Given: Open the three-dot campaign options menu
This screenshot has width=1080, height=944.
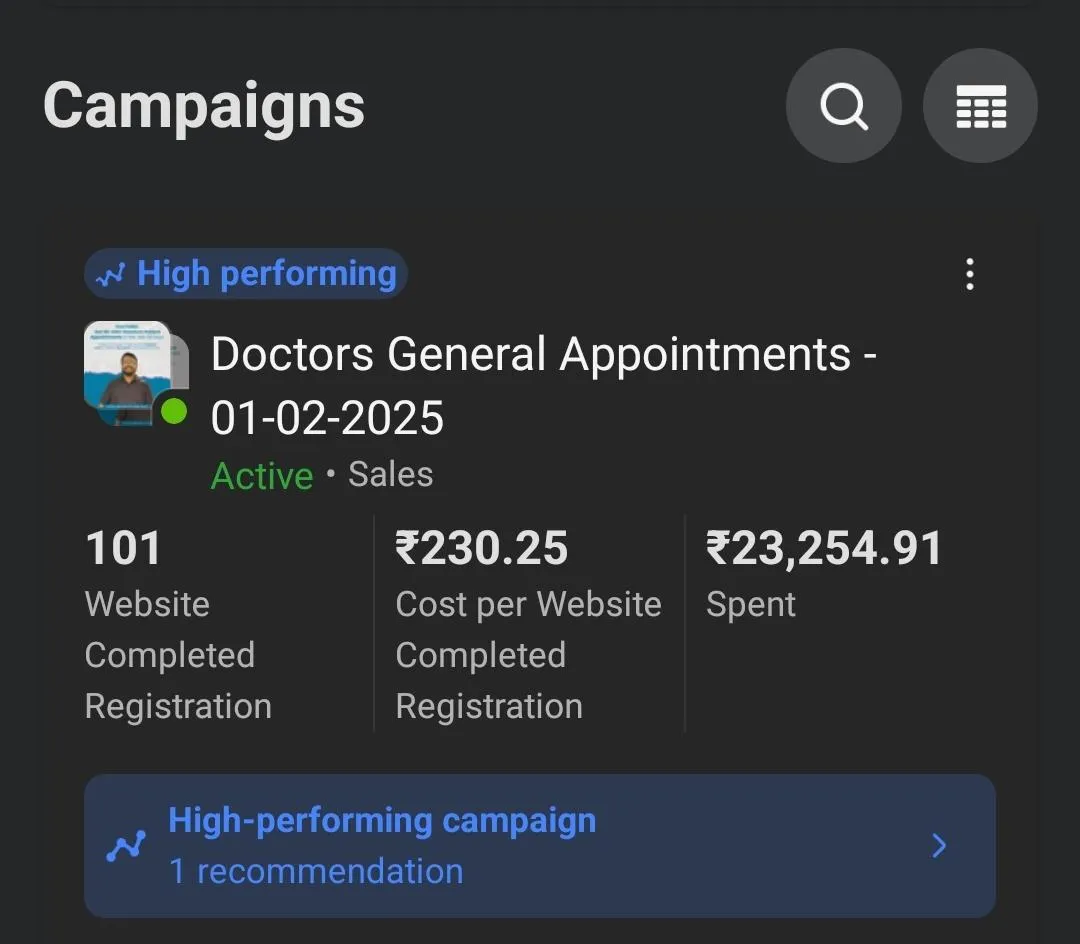Looking at the screenshot, I should tap(969, 274).
